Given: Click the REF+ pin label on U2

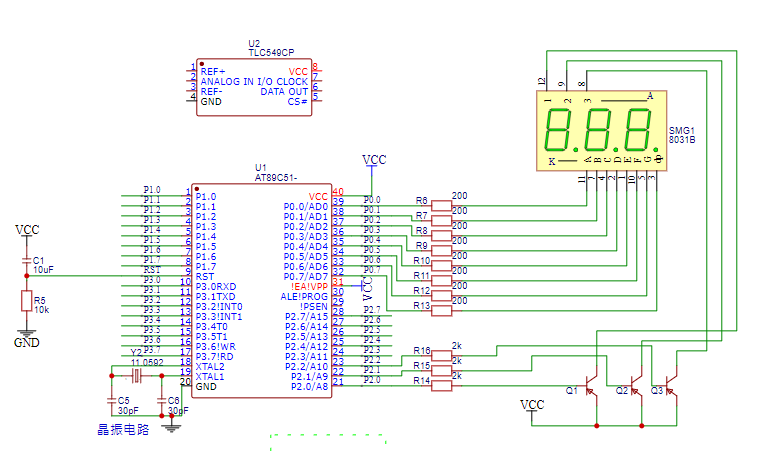Looking at the screenshot, I should (212, 72).
